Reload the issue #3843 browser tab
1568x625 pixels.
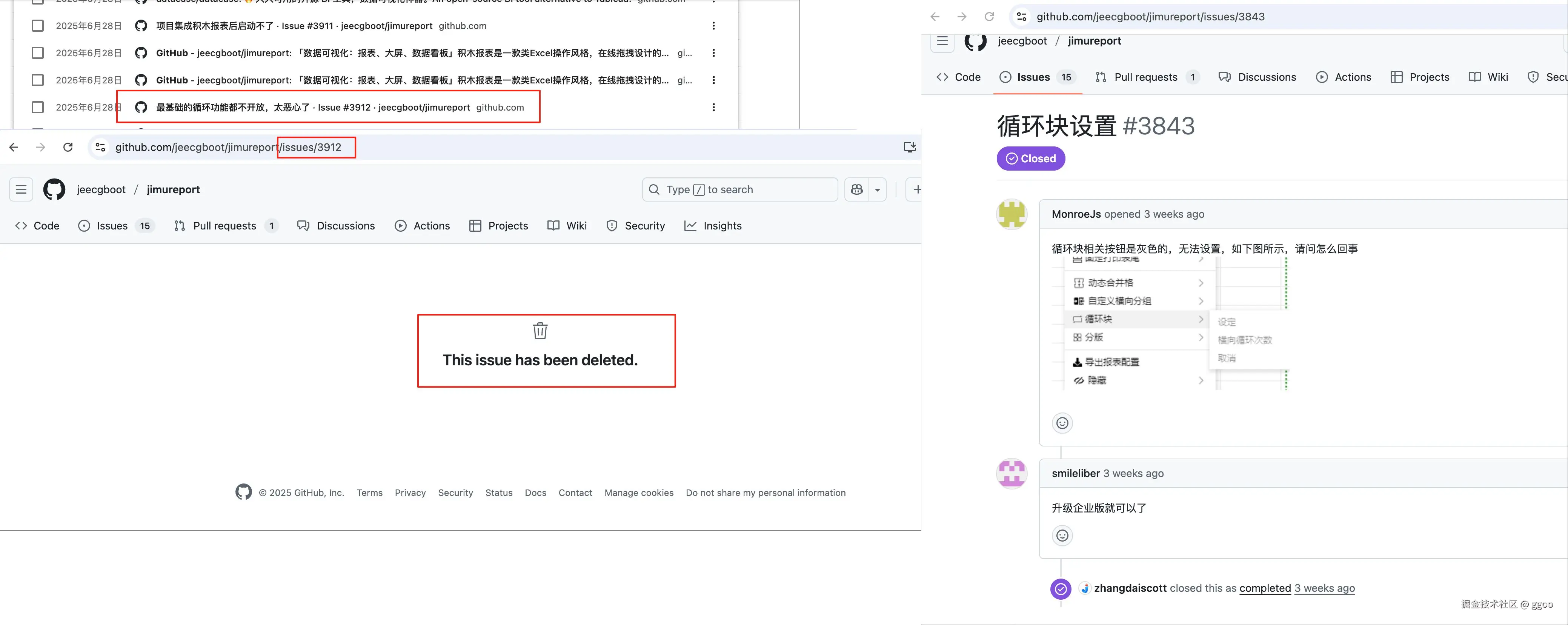pyautogui.click(x=989, y=17)
